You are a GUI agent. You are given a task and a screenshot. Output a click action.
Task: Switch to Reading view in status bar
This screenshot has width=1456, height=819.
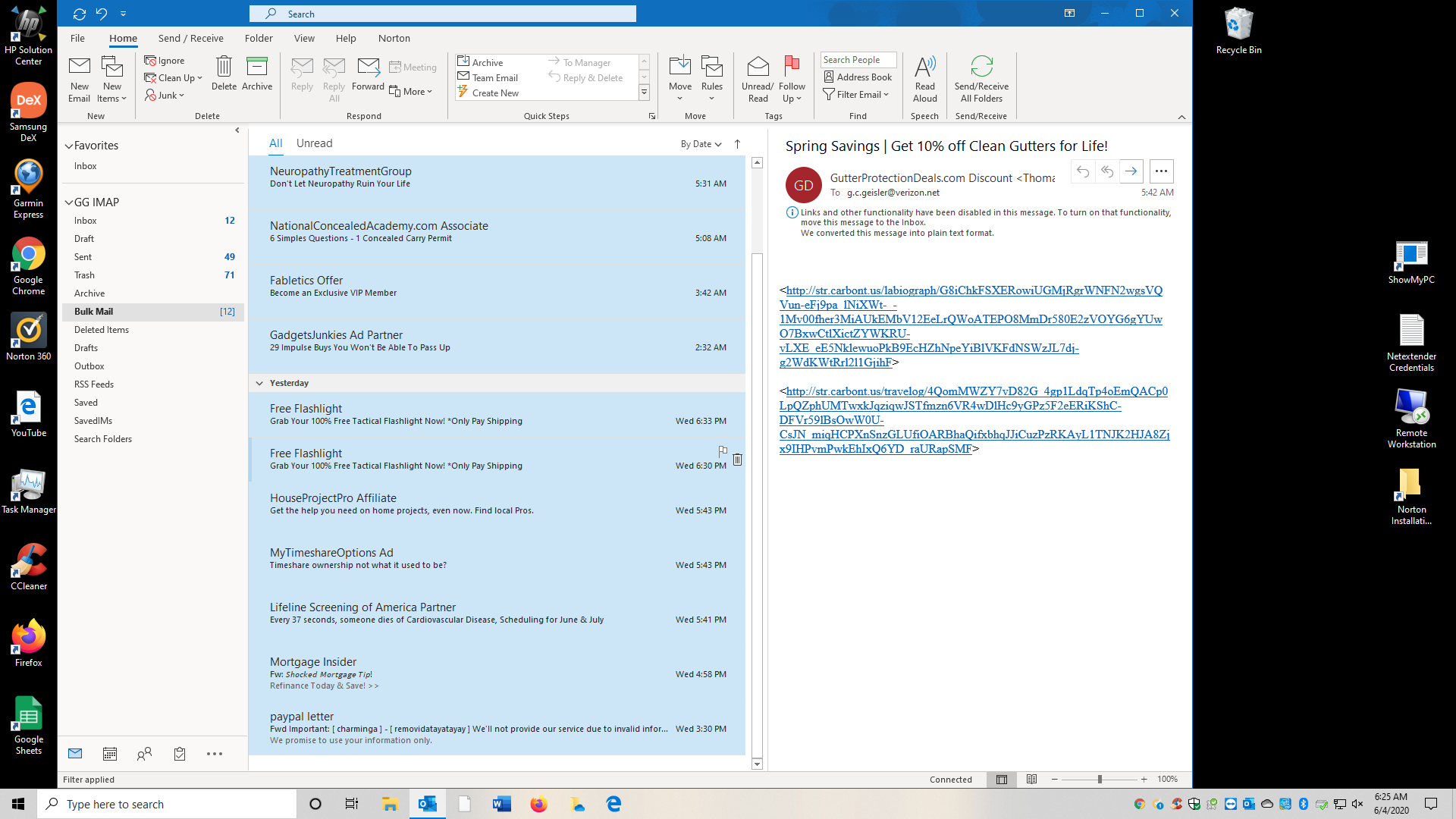(1031, 780)
